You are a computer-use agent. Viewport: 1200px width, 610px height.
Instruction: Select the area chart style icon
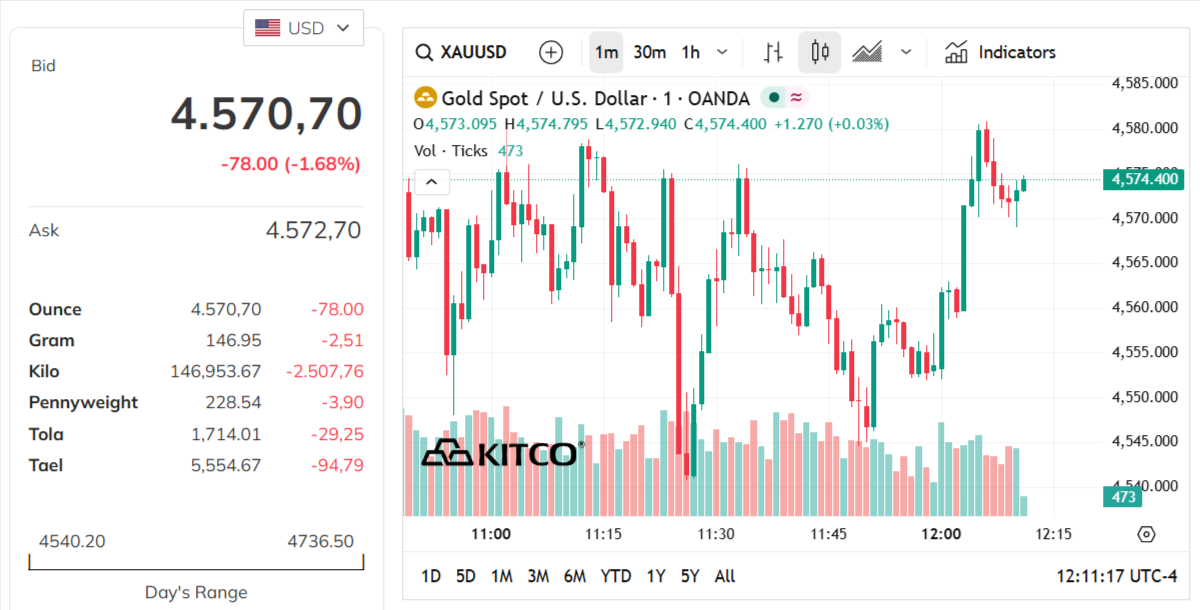tap(867, 52)
